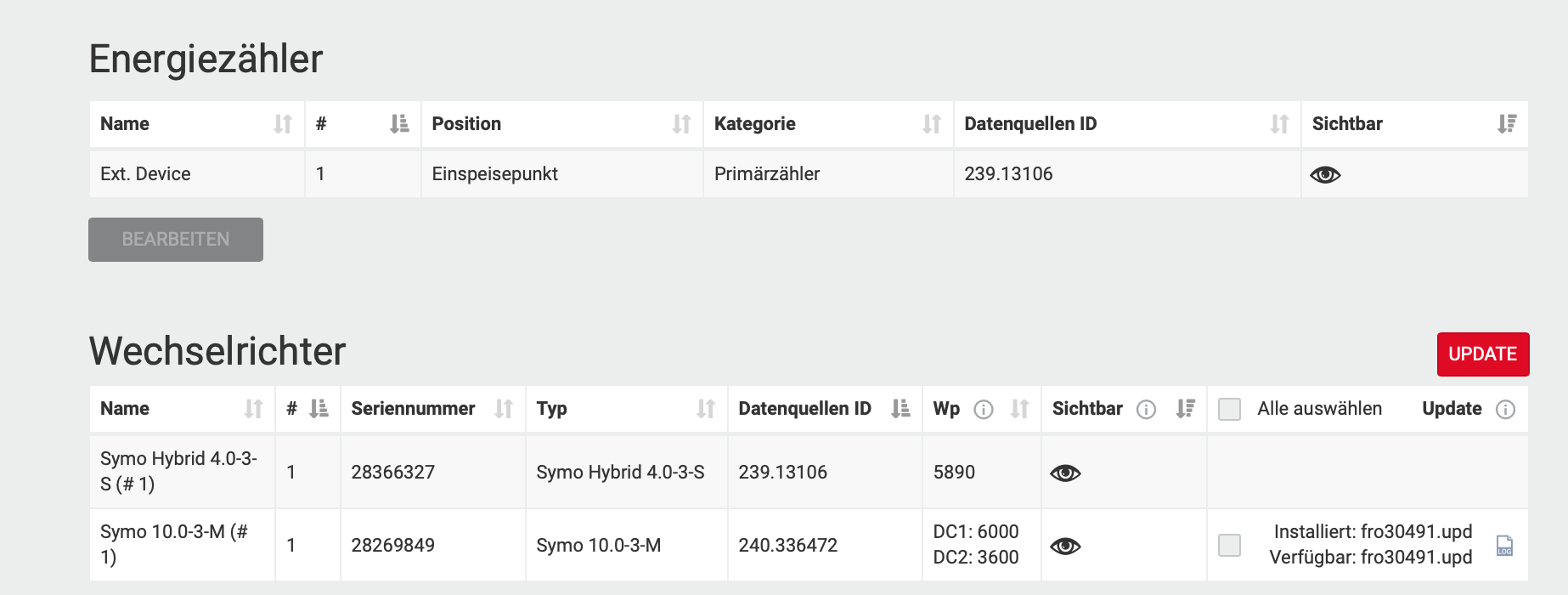The image size is (1568, 595).
Task: Sort Wechselrichter table by # column
Action: [x=319, y=409]
